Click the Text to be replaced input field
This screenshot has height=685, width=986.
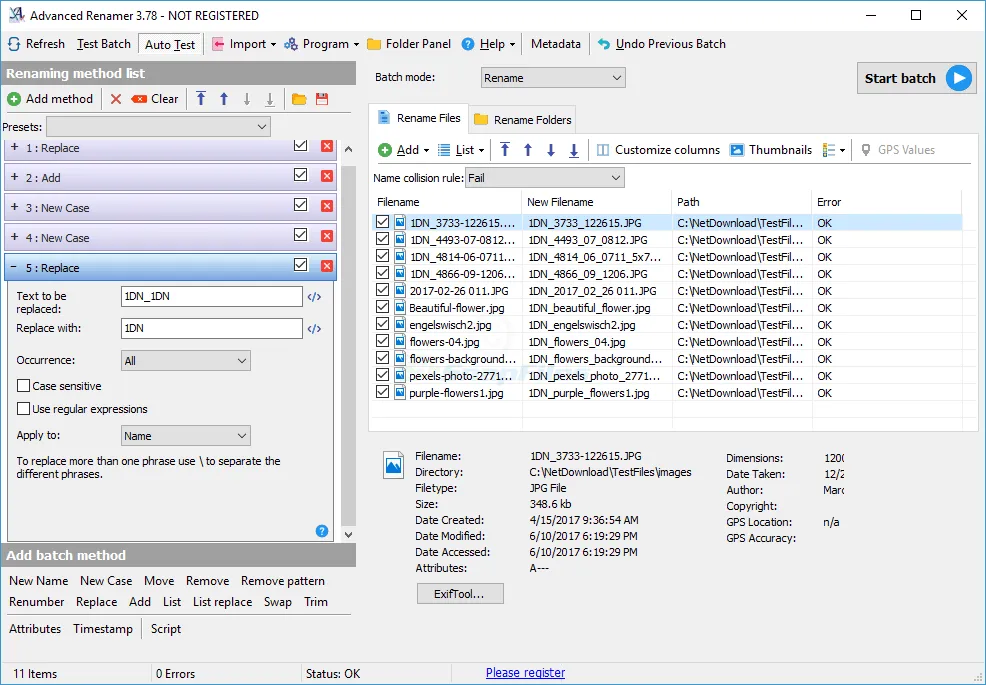click(212, 296)
